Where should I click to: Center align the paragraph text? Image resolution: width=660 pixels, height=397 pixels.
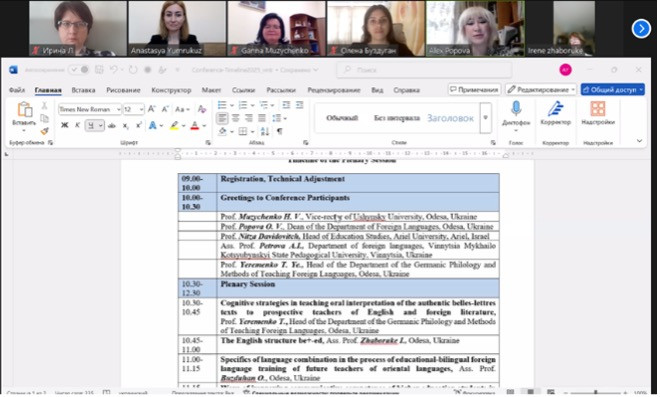pos(236,118)
